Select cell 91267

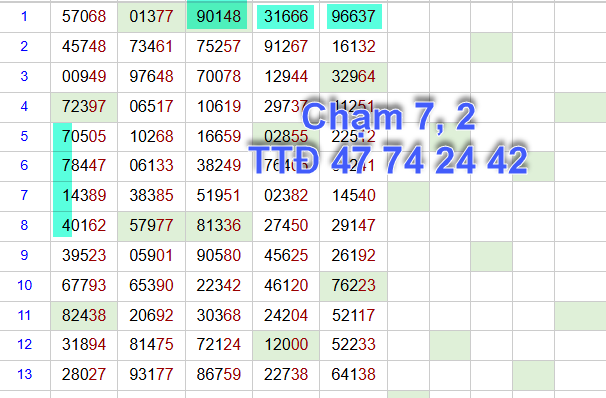click(x=286, y=47)
